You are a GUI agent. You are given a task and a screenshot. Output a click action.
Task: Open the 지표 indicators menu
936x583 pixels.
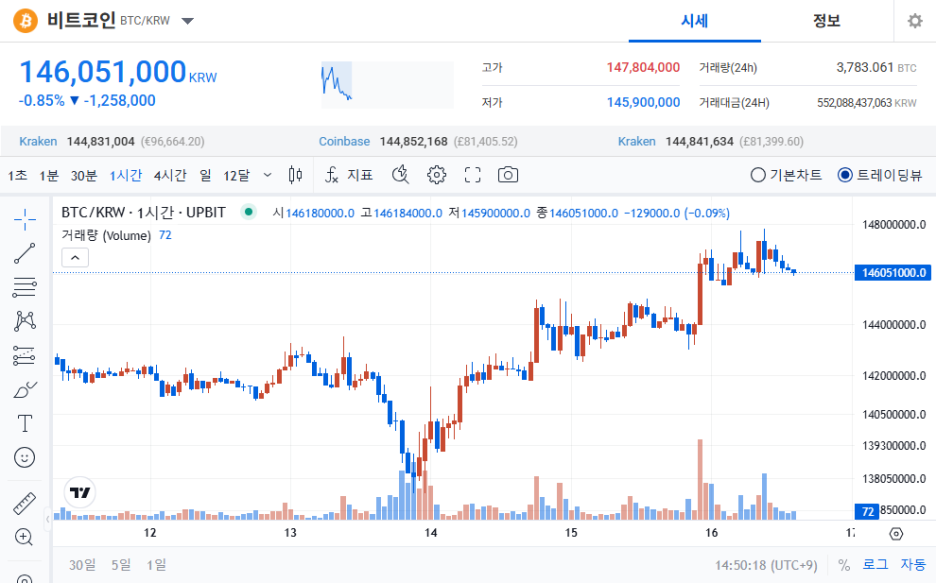pos(349,175)
